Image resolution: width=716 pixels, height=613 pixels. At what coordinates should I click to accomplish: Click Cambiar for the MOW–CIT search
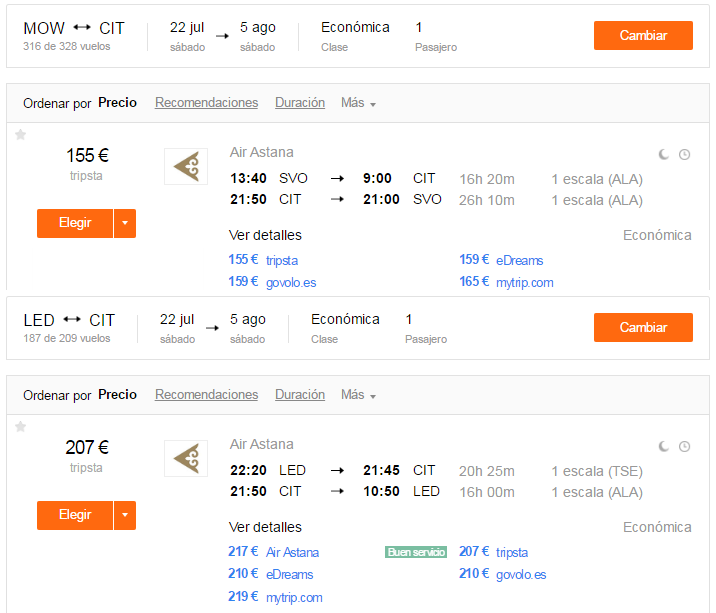click(x=643, y=35)
